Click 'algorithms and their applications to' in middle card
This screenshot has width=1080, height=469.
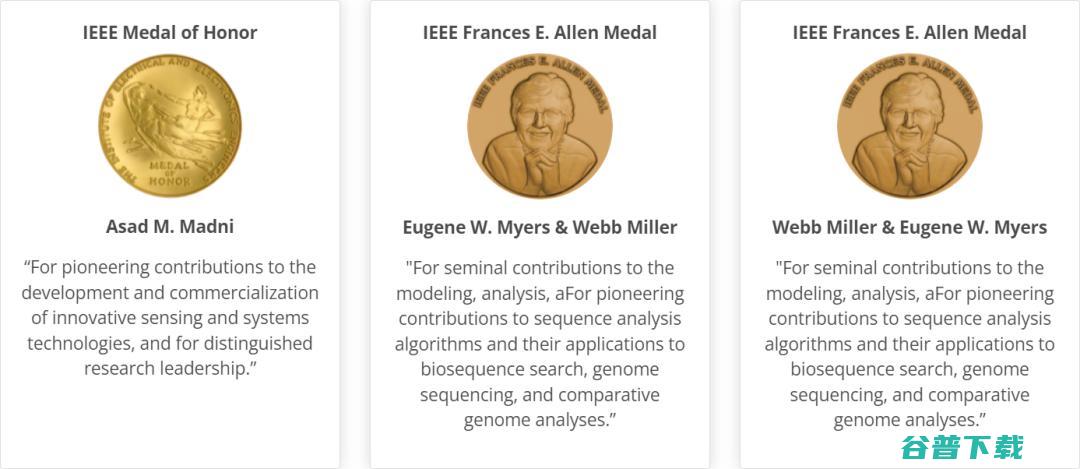(x=539, y=344)
